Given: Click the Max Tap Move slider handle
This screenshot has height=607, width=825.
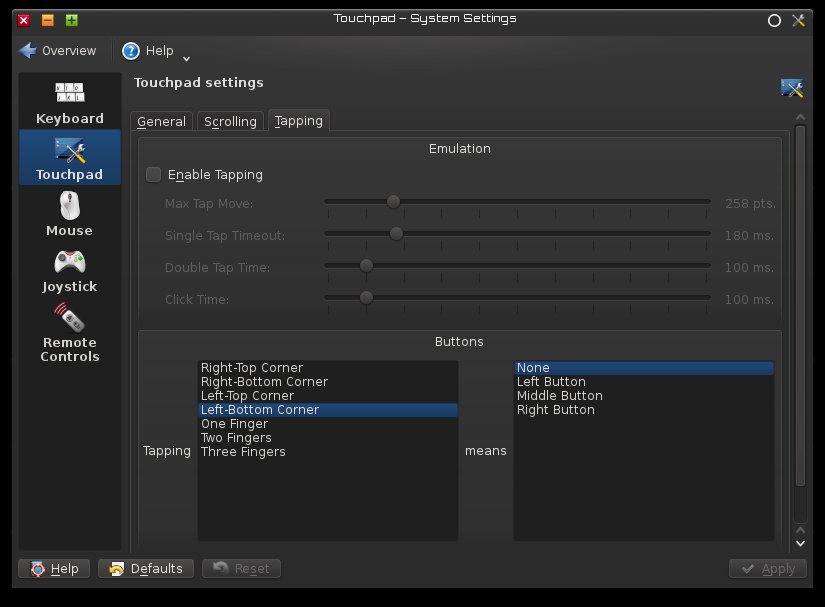Looking at the screenshot, I should coord(393,202).
